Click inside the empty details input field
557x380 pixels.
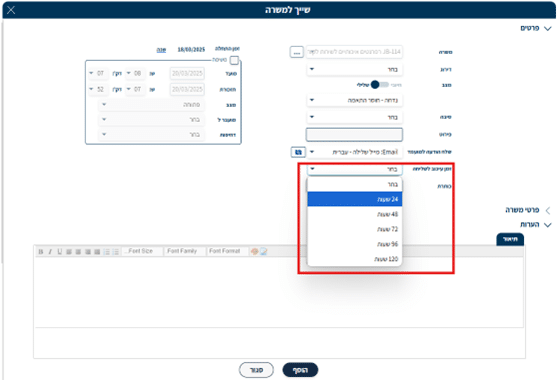click(x=354, y=135)
